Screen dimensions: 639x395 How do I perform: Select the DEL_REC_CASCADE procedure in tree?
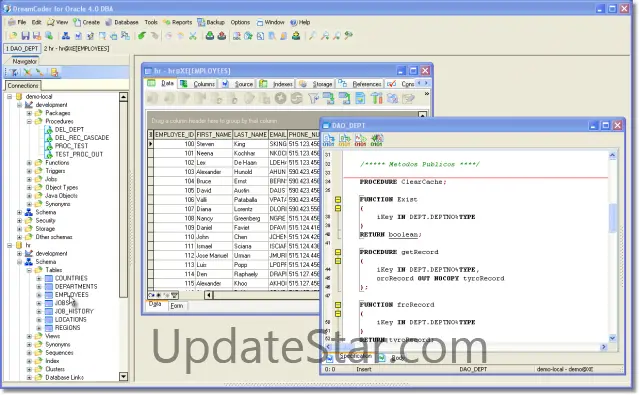82,138
